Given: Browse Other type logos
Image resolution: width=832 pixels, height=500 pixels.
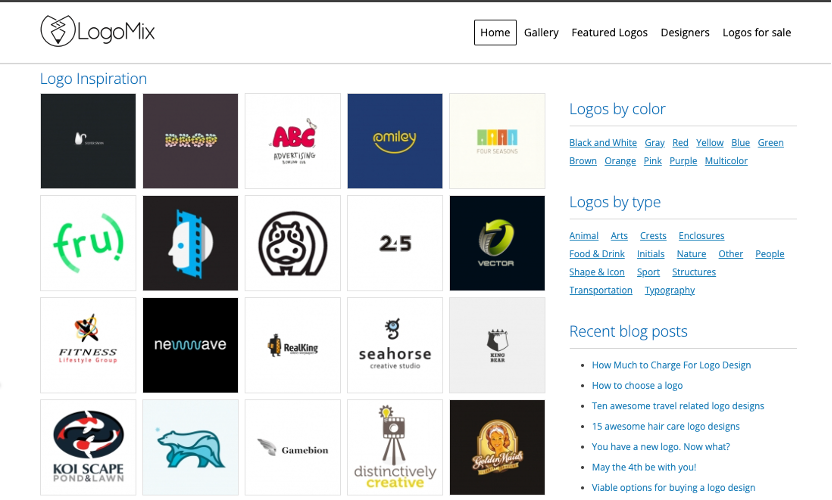Looking at the screenshot, I should (731, 254).
